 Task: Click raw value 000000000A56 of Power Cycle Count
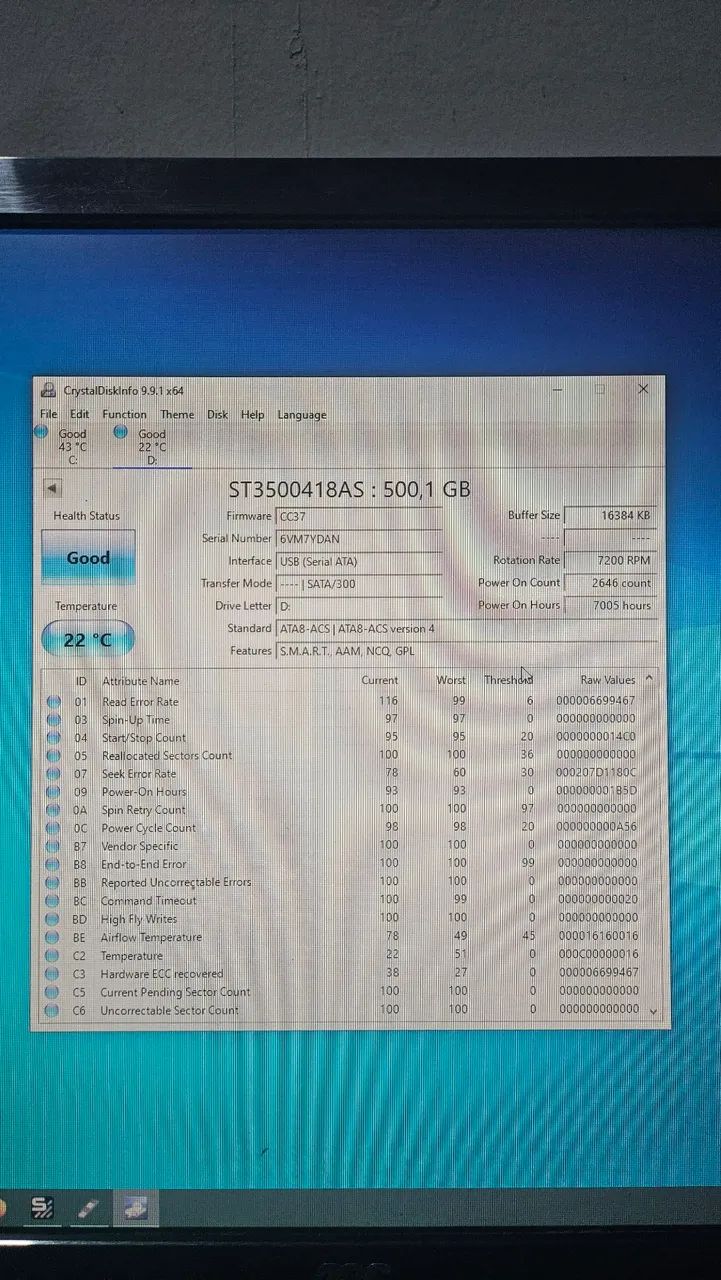[x=596, y=827]
